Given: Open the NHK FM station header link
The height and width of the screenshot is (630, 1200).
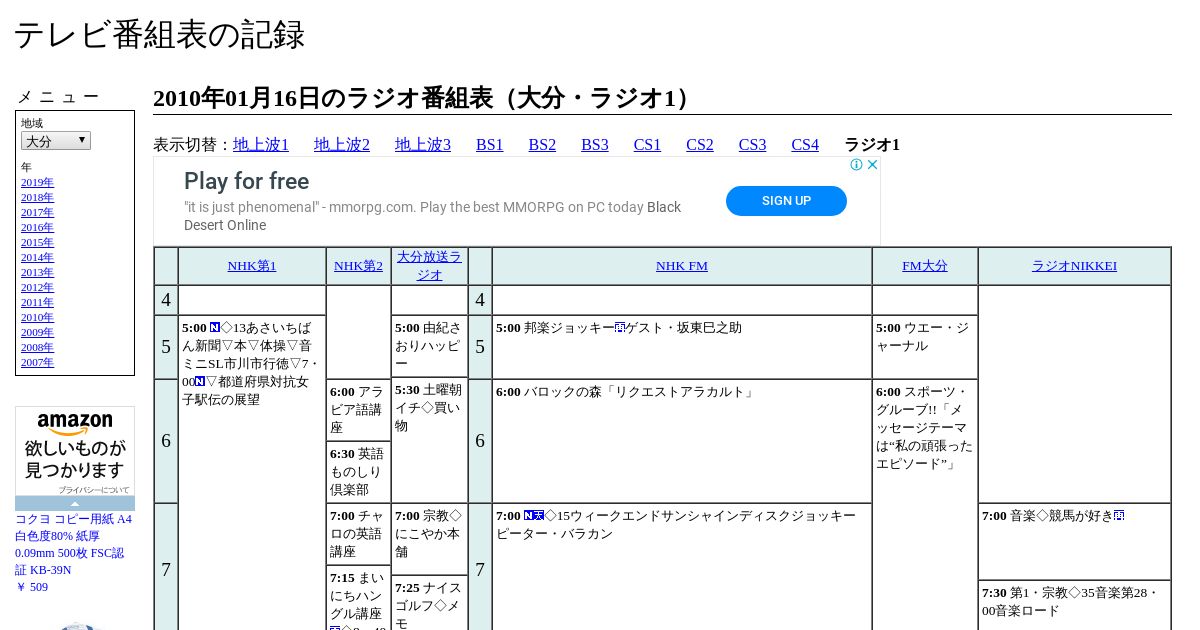Looking at the screenshot, I should pos(682,266).
